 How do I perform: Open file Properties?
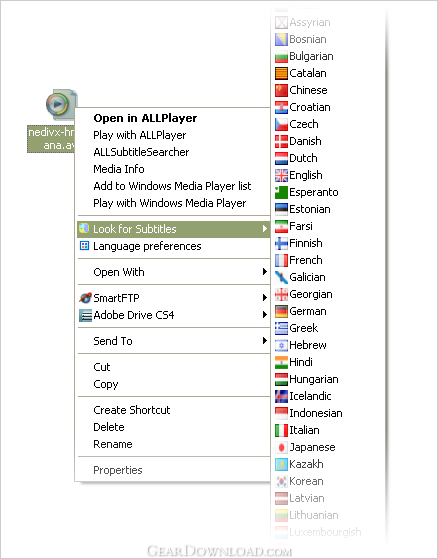pyautogui.click(x=118, y=470)
